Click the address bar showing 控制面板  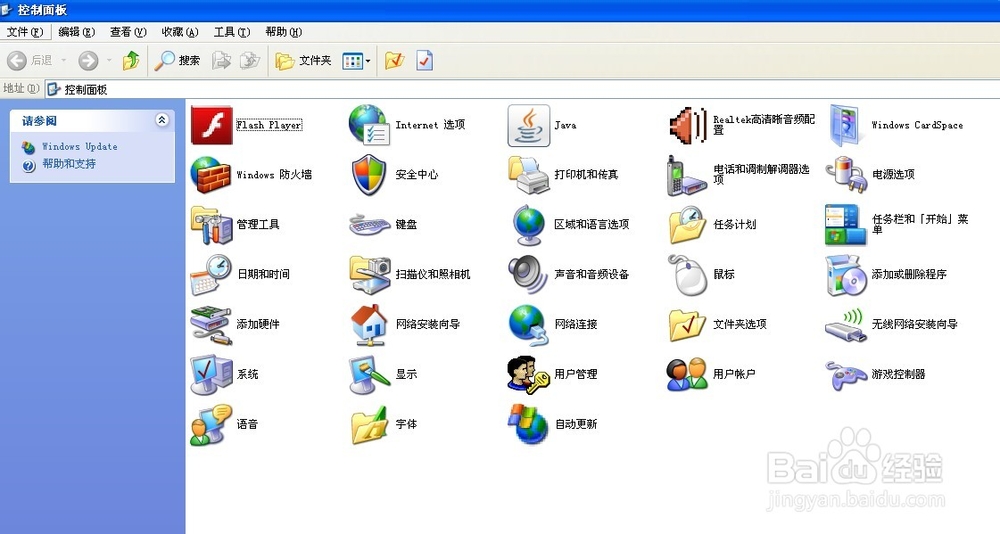pyautogui.click(x=522, y=89)
